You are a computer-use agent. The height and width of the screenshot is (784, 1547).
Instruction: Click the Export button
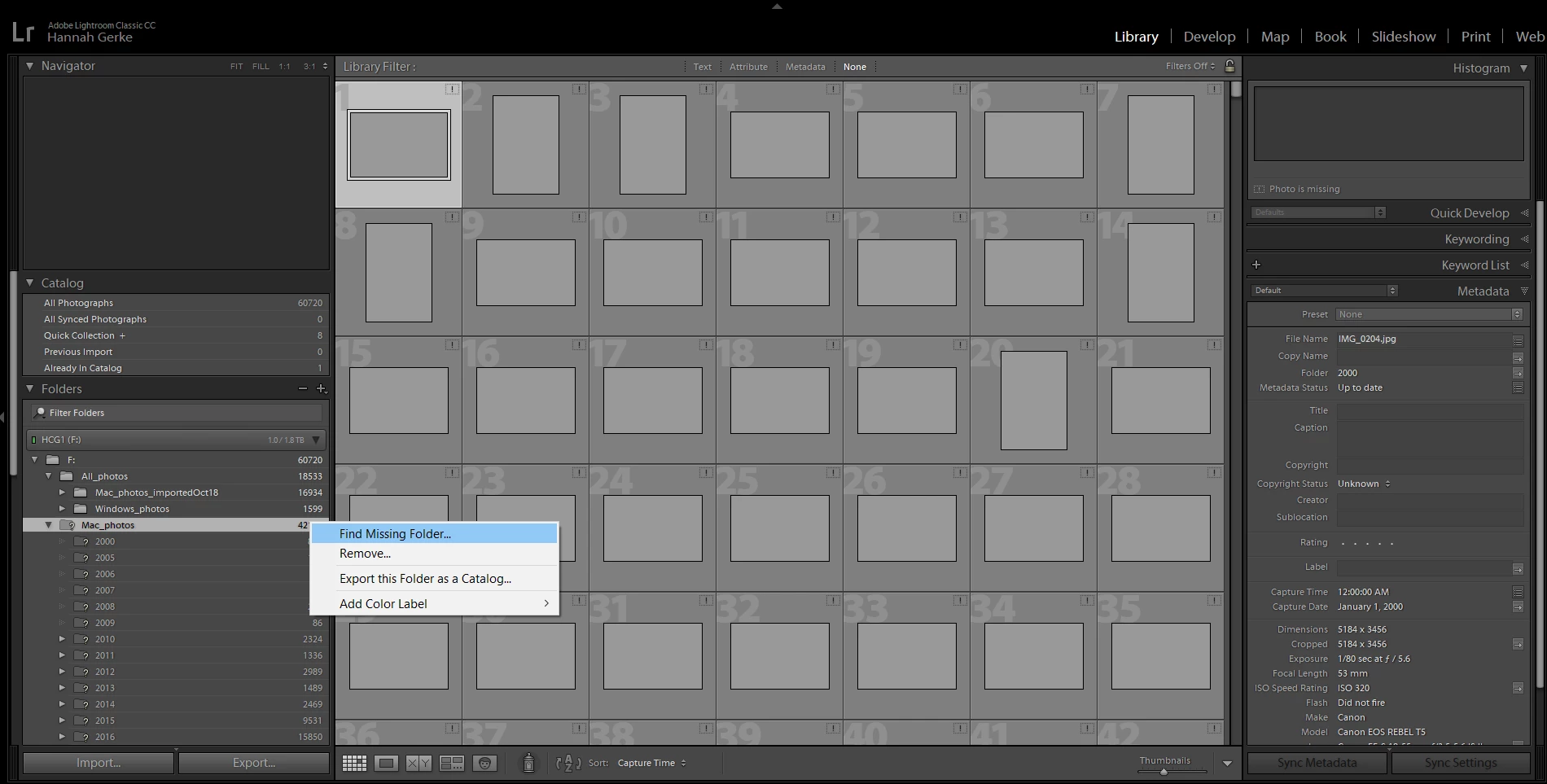(x=254, y=763)
